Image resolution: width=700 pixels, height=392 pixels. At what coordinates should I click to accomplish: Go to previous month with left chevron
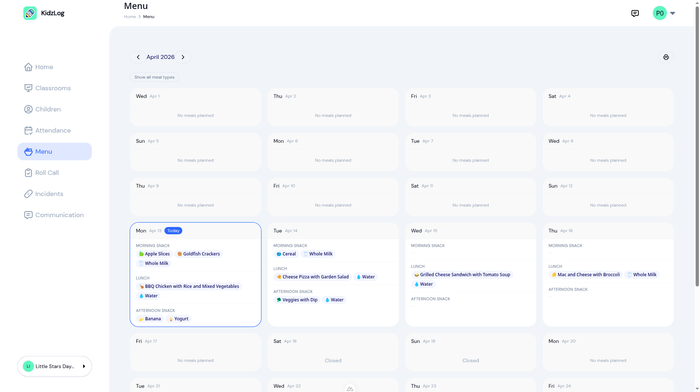pyautogui.click(x=138, y=57)
